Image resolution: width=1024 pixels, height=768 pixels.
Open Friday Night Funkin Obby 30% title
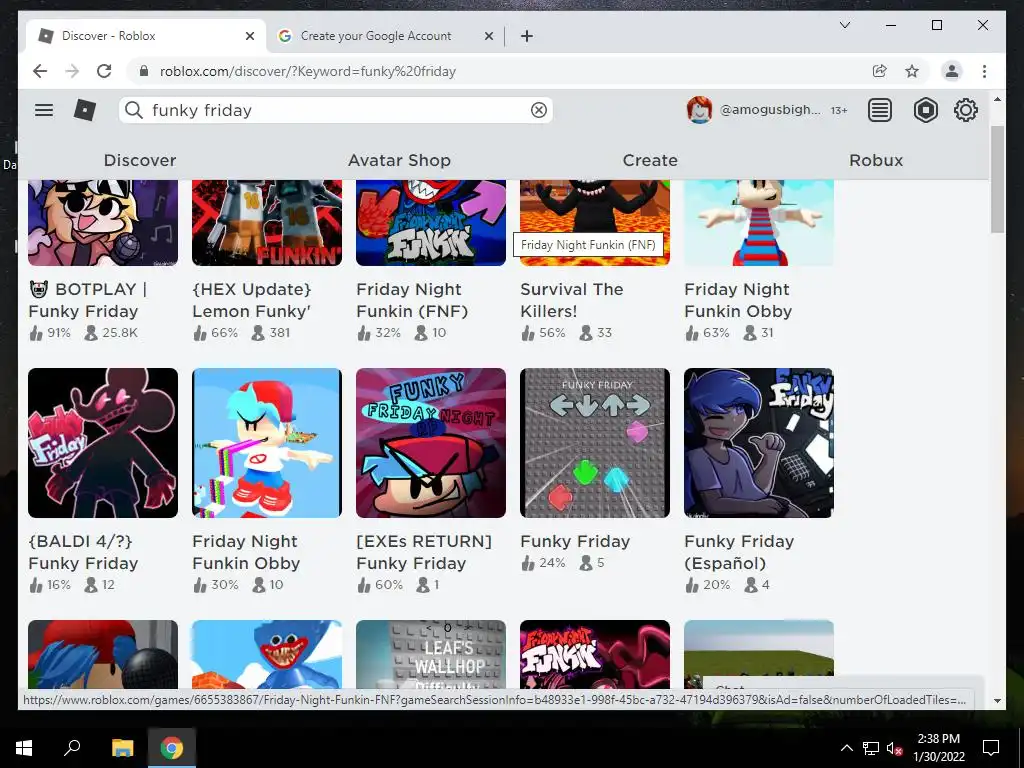(x=246, y=552)
